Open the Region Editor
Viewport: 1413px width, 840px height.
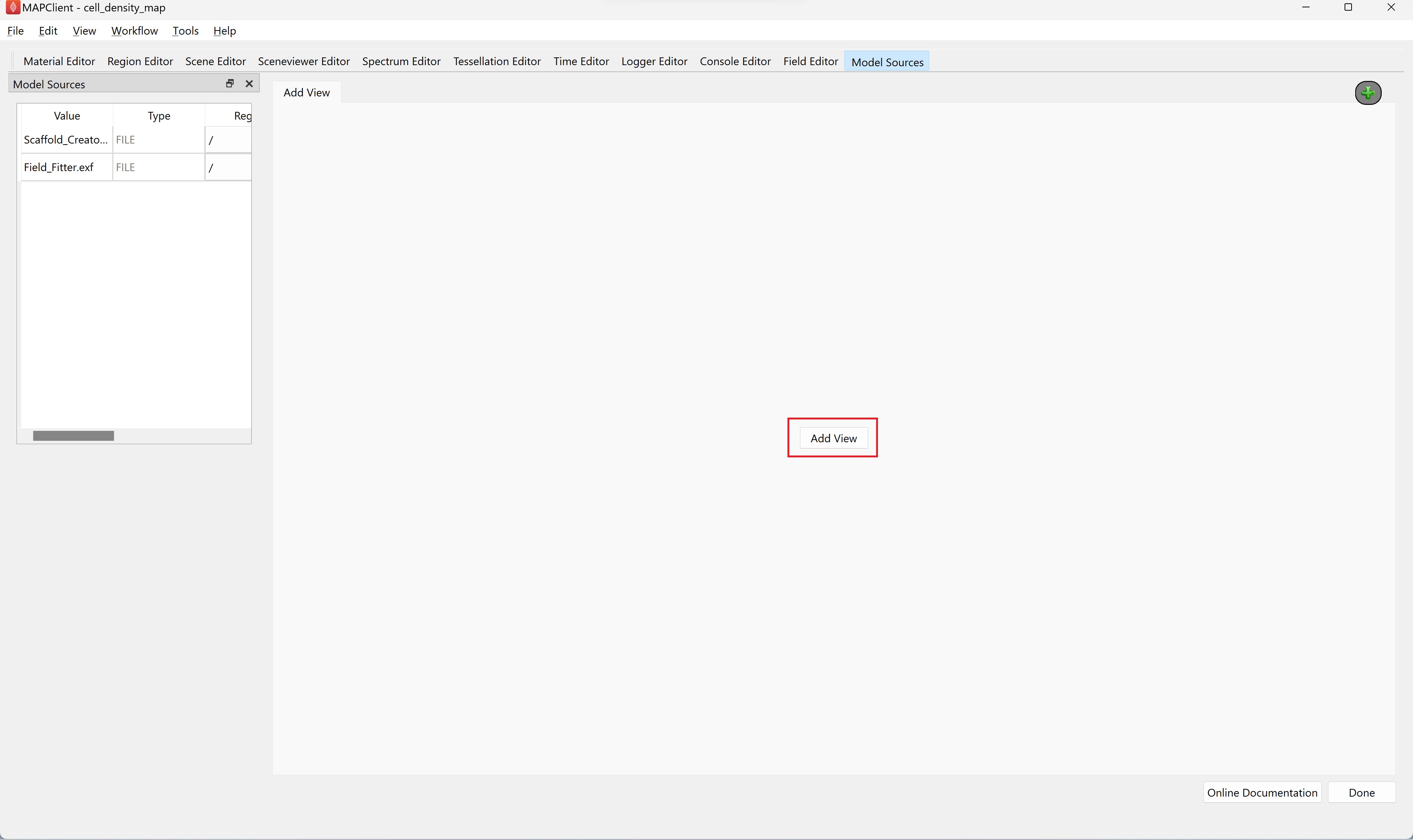coord(140,61)
